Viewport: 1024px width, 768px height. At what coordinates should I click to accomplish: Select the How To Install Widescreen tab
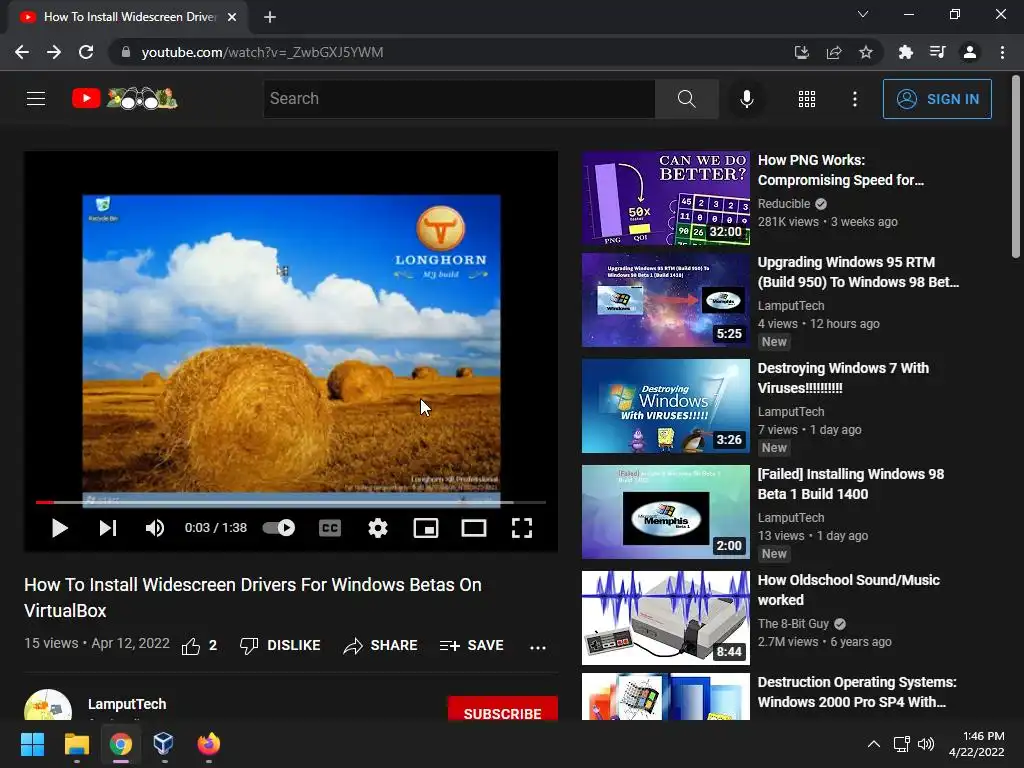[x=127, y=18]
